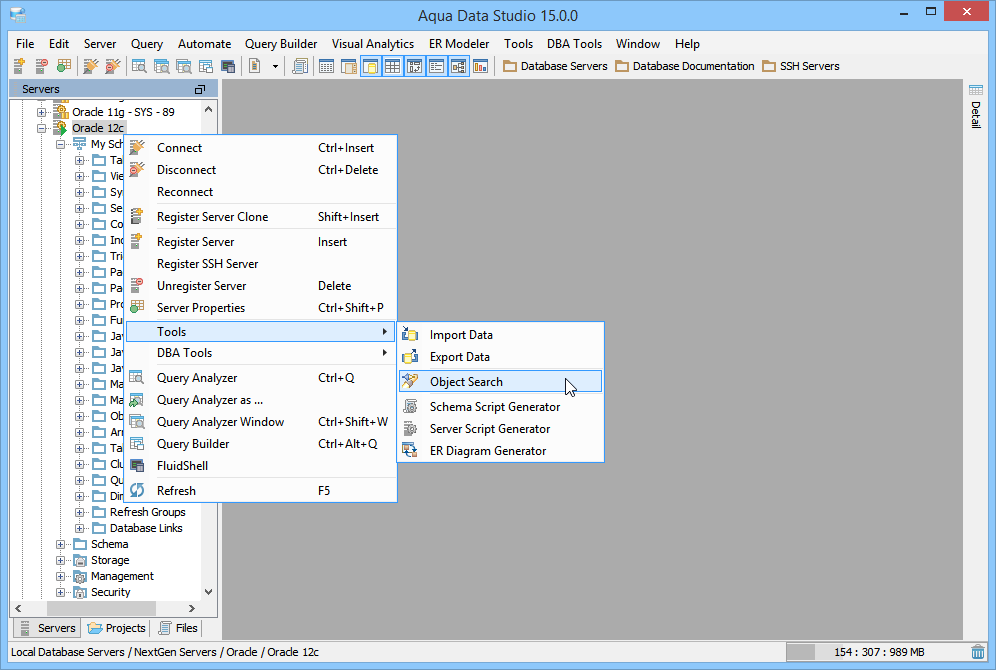996x670 pixels.
Task: Choose Connect in the context menu
Action: (261, 148)
